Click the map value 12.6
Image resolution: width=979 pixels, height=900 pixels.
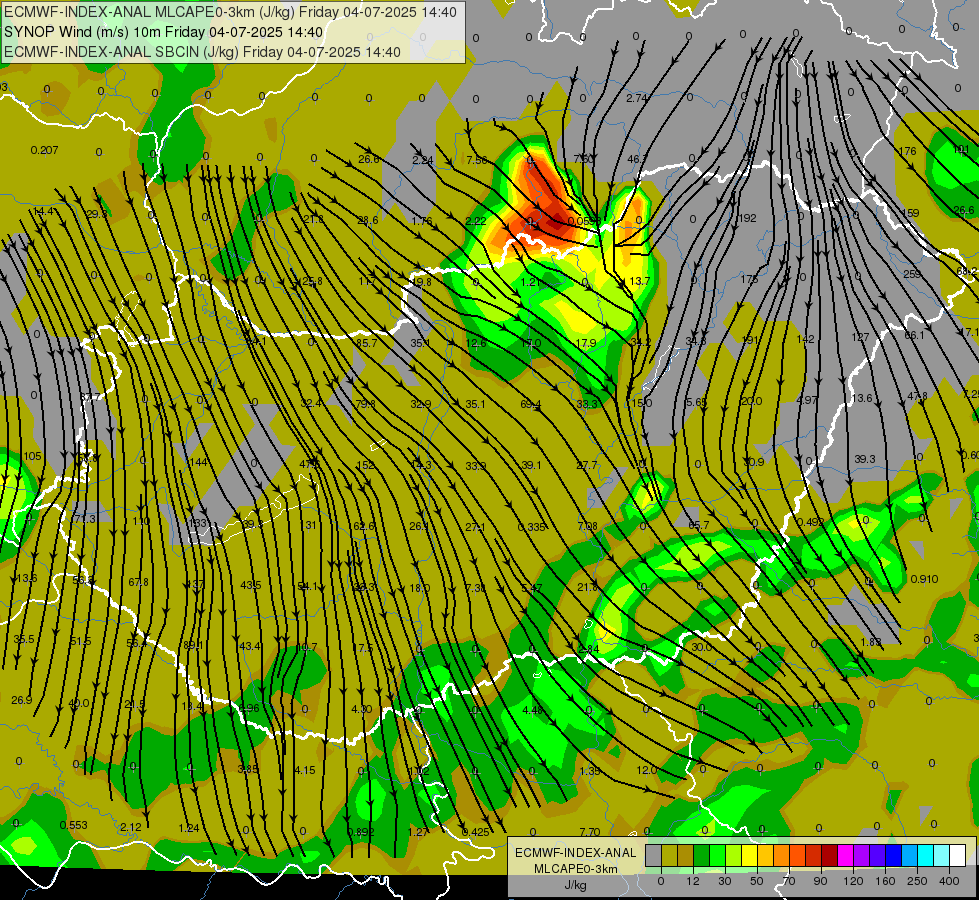tap(476, 343)
